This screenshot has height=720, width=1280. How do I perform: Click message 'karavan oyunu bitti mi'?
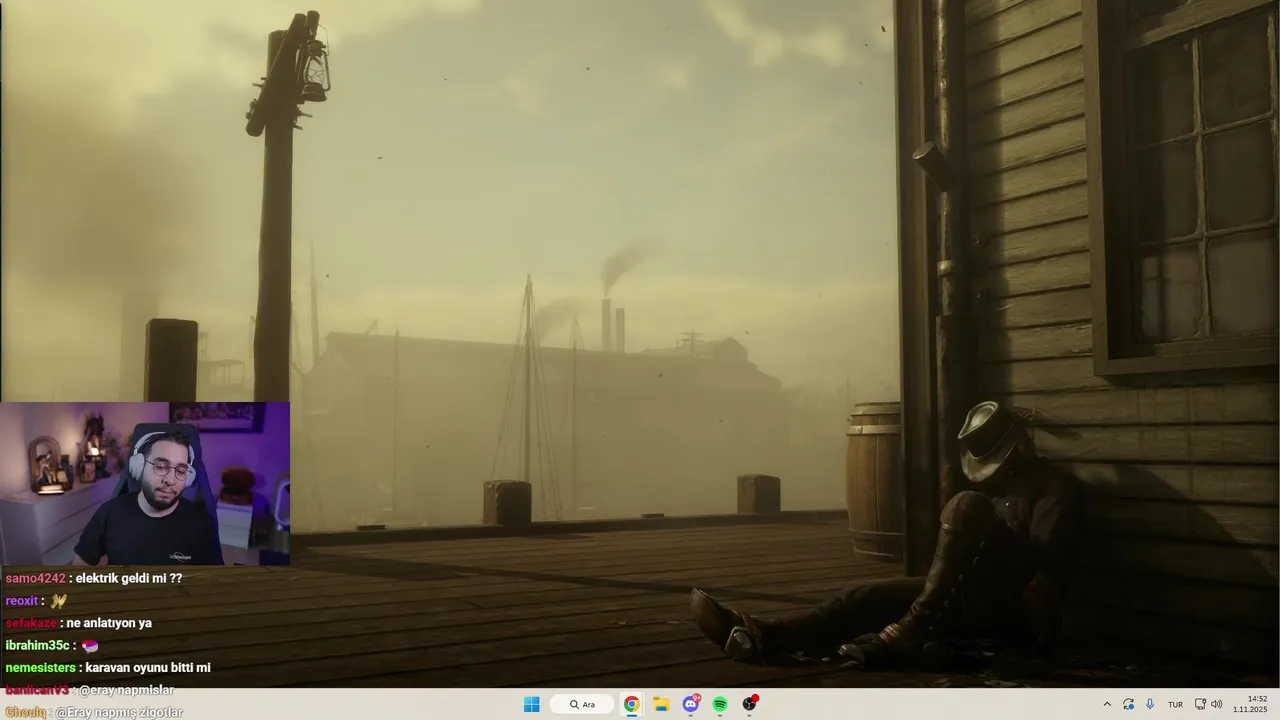(148, 668)
